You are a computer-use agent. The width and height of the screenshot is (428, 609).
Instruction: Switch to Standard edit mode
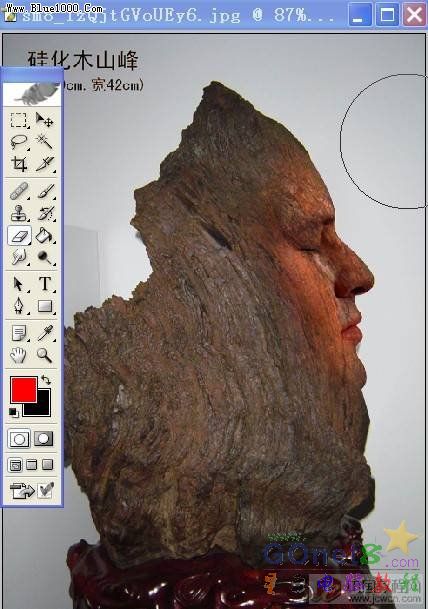[x=19, y=439]
